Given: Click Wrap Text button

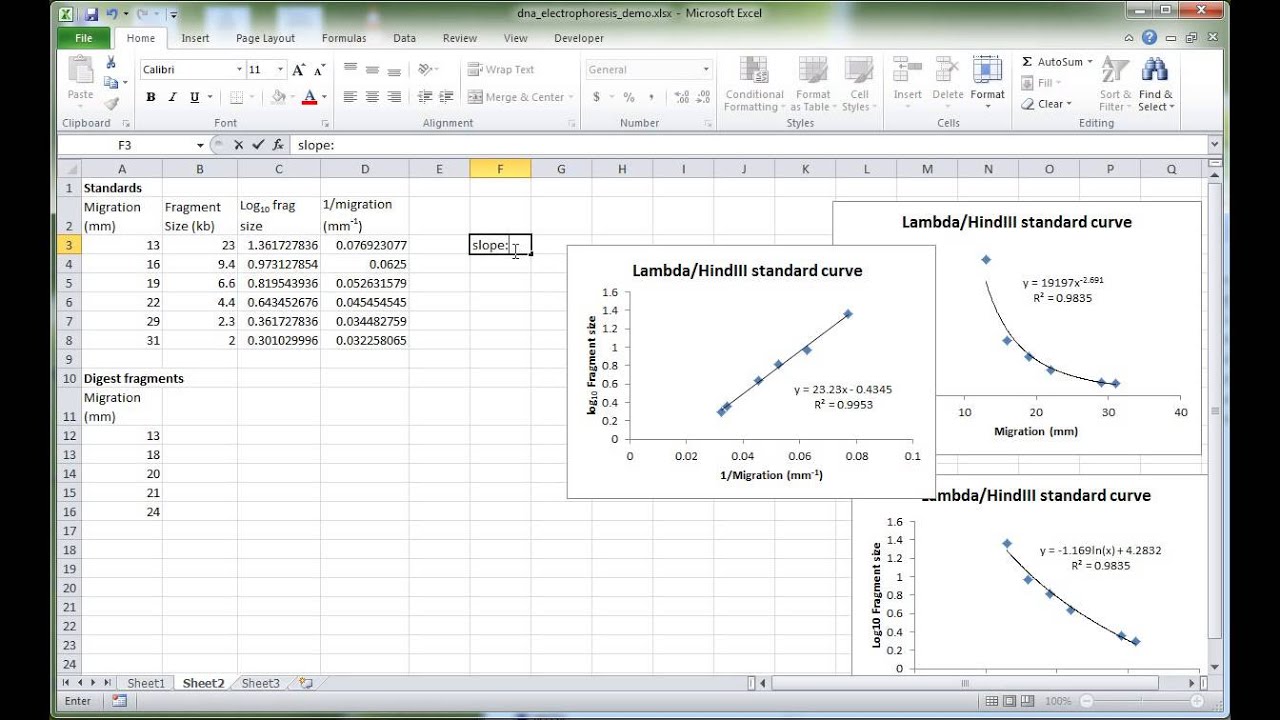Looking at the screenshot, I should 502,70.
